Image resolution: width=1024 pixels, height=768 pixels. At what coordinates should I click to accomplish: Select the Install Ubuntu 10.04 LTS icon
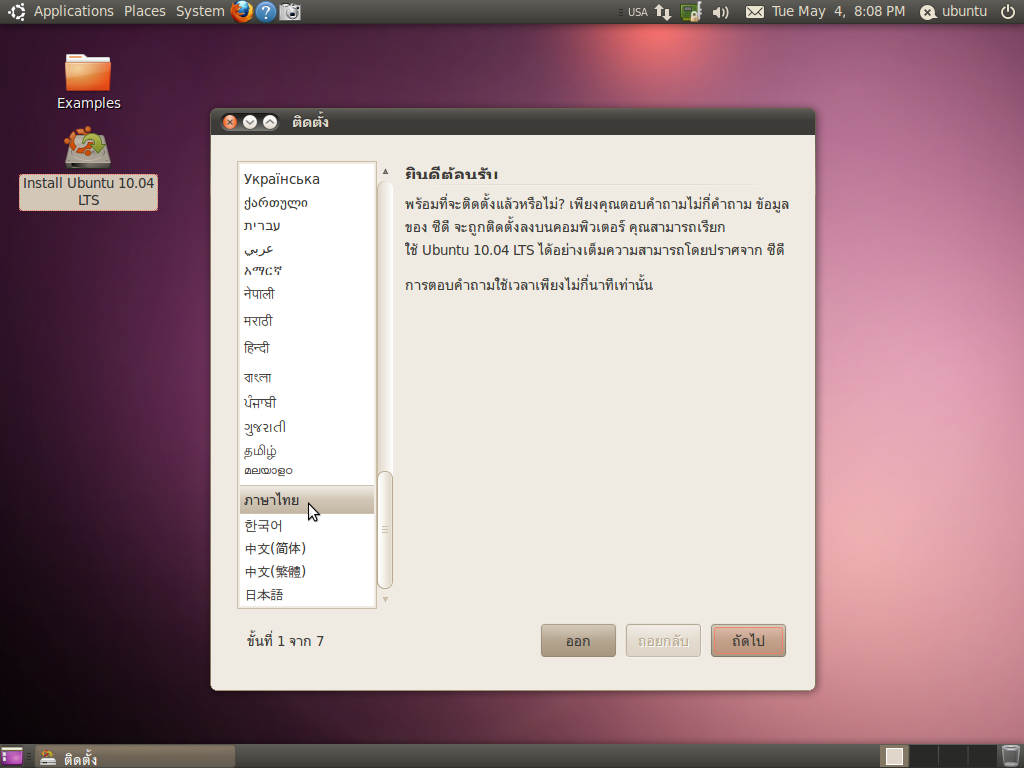tap(88, 168)
